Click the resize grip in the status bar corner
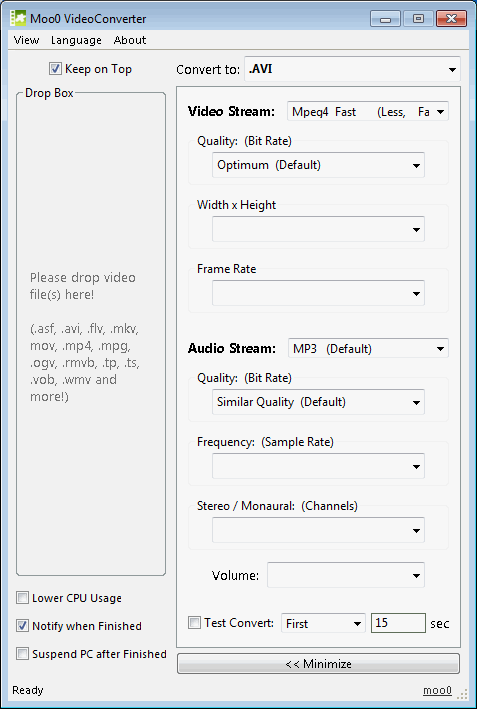477x709 pixels. 463,694
